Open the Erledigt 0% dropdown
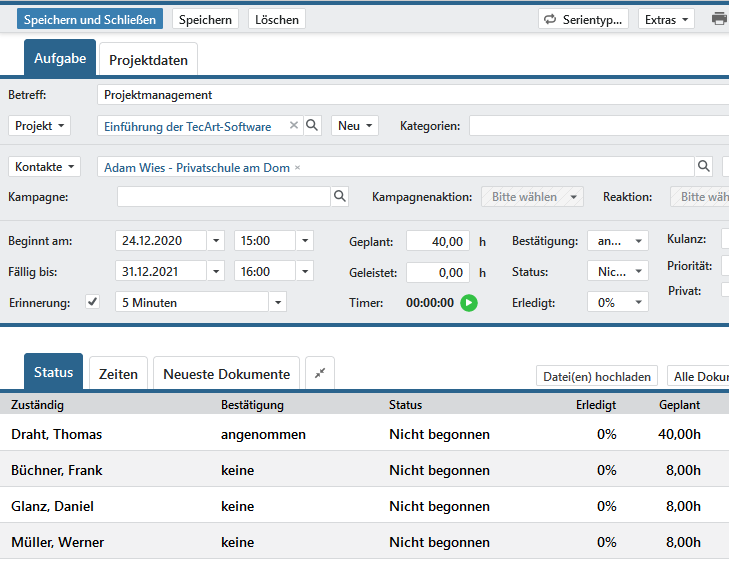The height and width of the screenshot is (568, 729). pyautogui.click(x=617, y=303)
